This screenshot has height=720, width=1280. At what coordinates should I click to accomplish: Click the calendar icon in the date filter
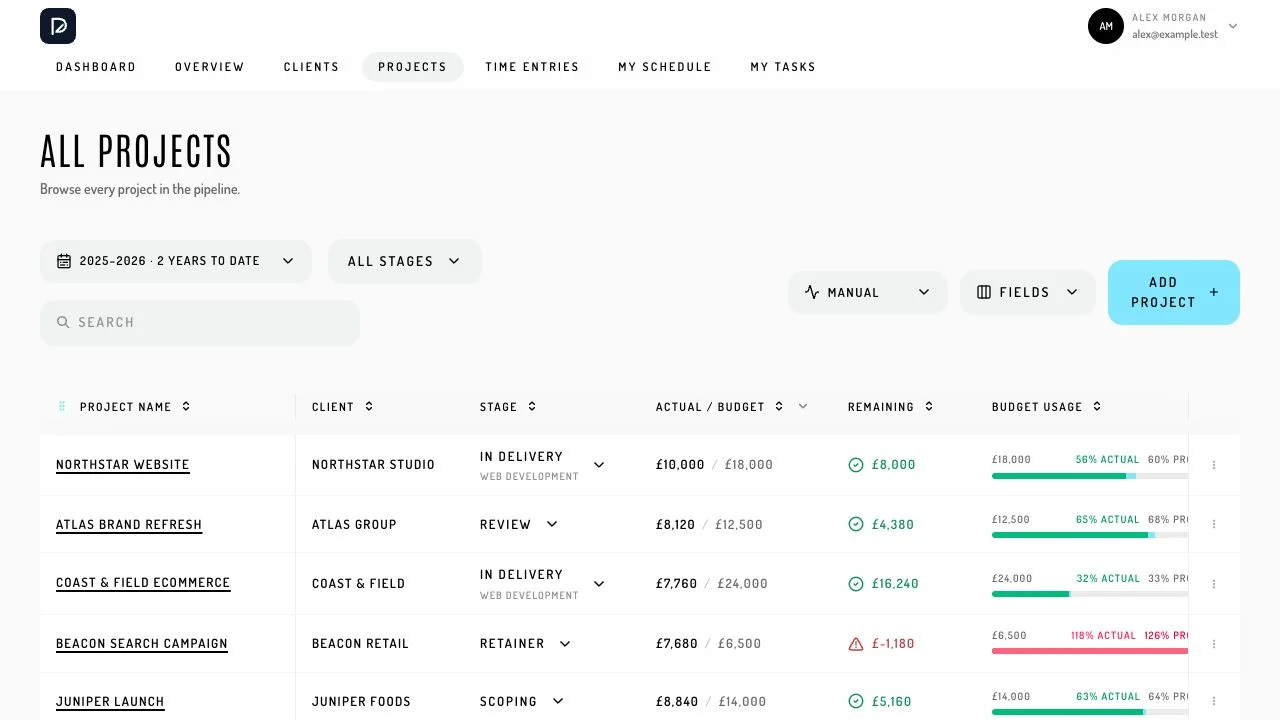[64, 261]
